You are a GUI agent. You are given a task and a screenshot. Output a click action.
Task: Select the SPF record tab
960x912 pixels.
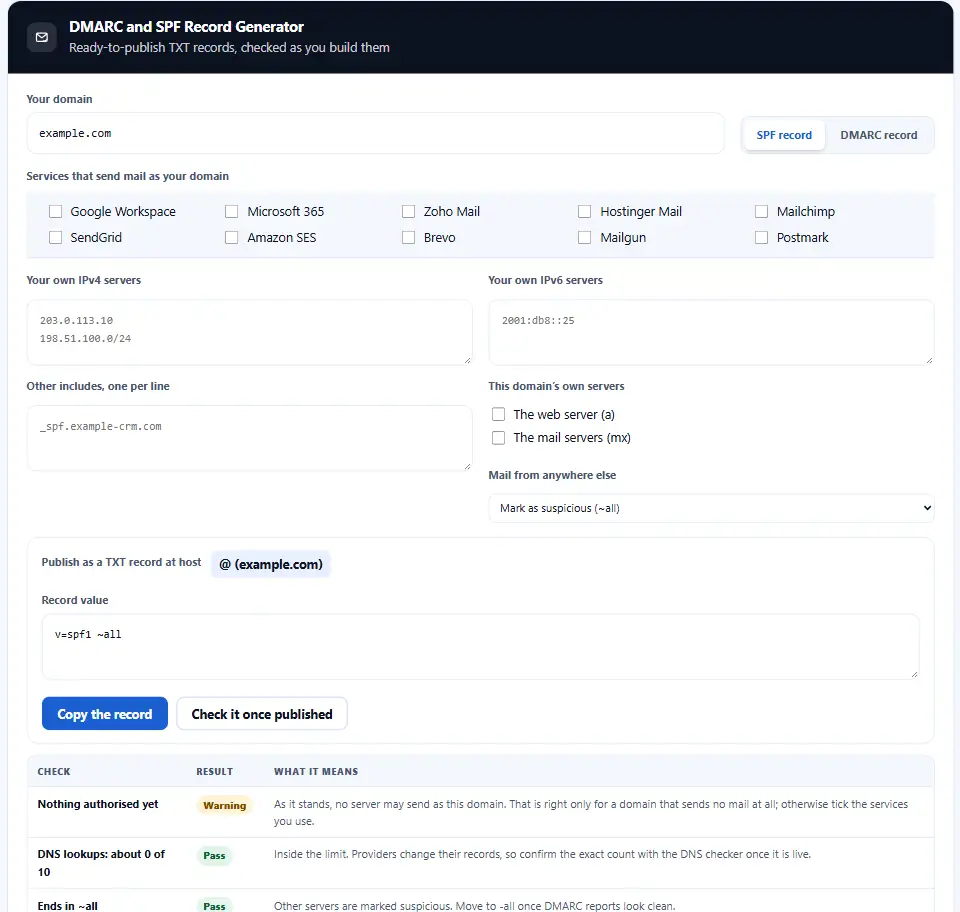(784, 135)
